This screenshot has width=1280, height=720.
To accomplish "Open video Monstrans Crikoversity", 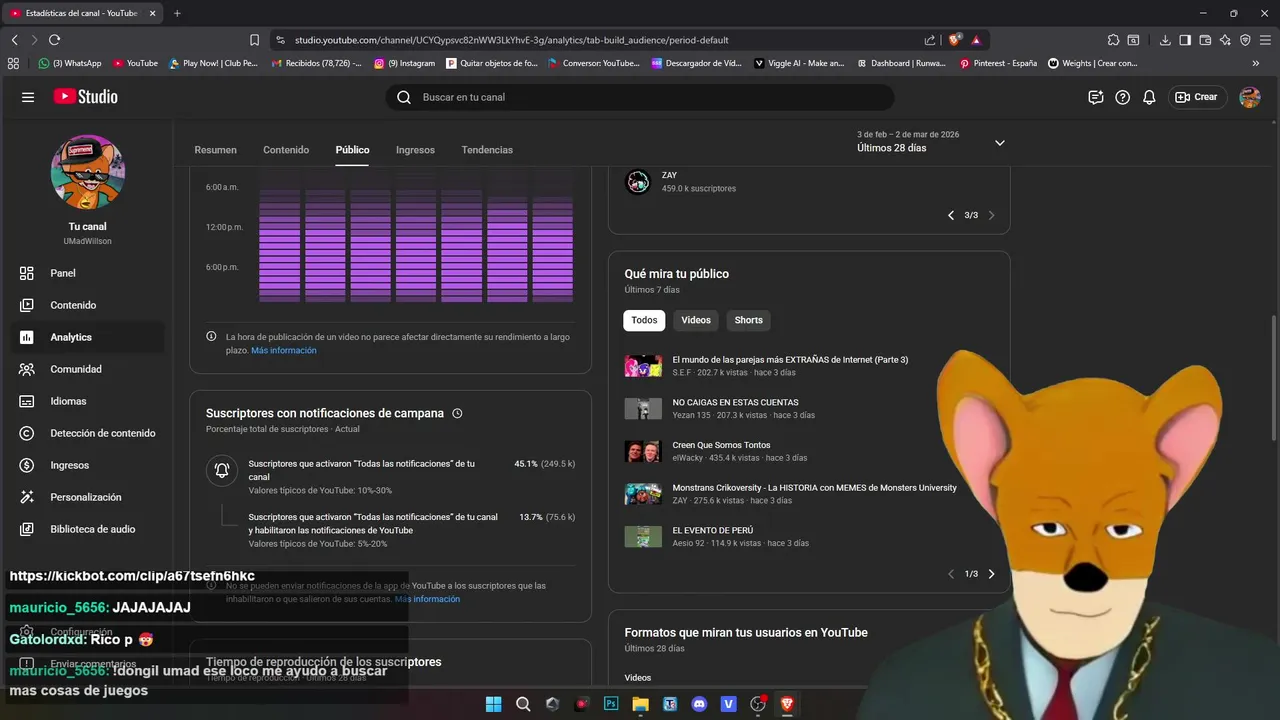I will (814, 488).
